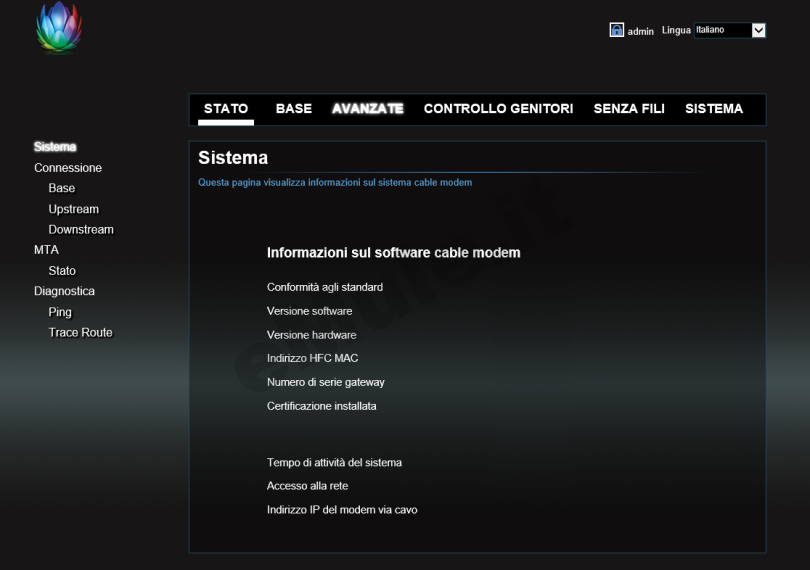Open the AVANZATE tab

click(x=367, y=109)
